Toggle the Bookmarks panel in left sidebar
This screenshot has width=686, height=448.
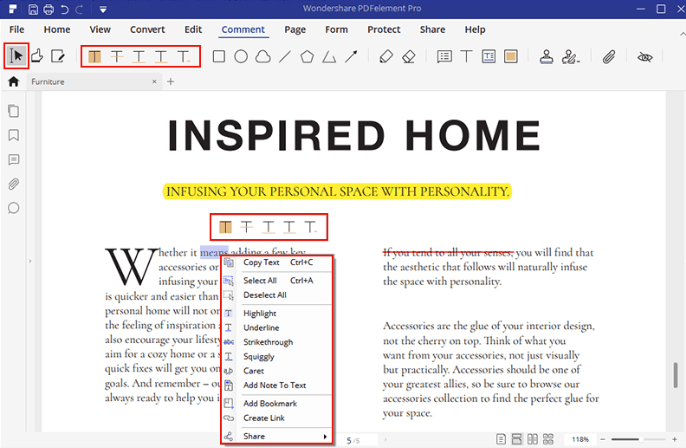coord(14,135)
